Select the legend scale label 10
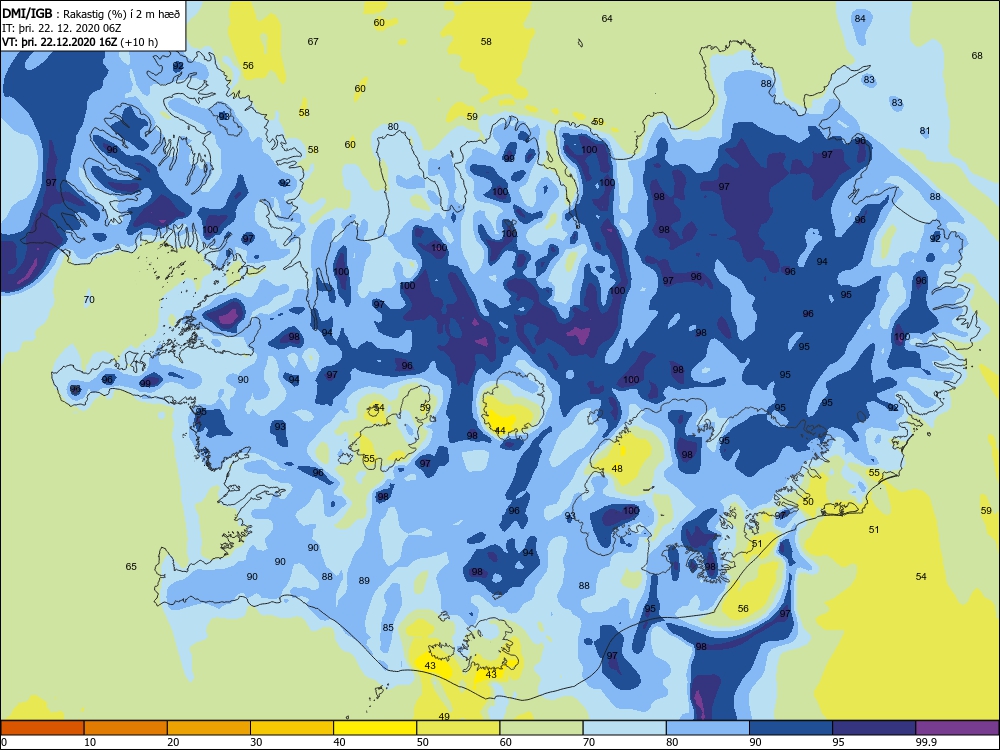The width and height of the screenshot is (1000, 750). pos(90,742)
